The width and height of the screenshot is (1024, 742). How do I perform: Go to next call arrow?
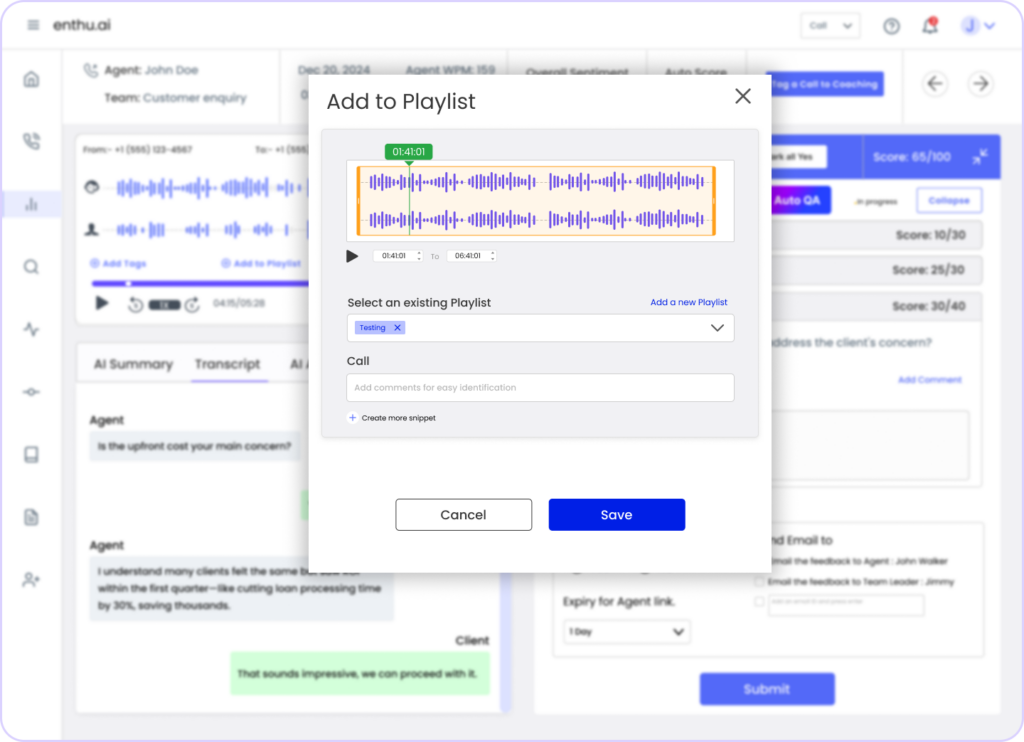(x=980, y=84)
